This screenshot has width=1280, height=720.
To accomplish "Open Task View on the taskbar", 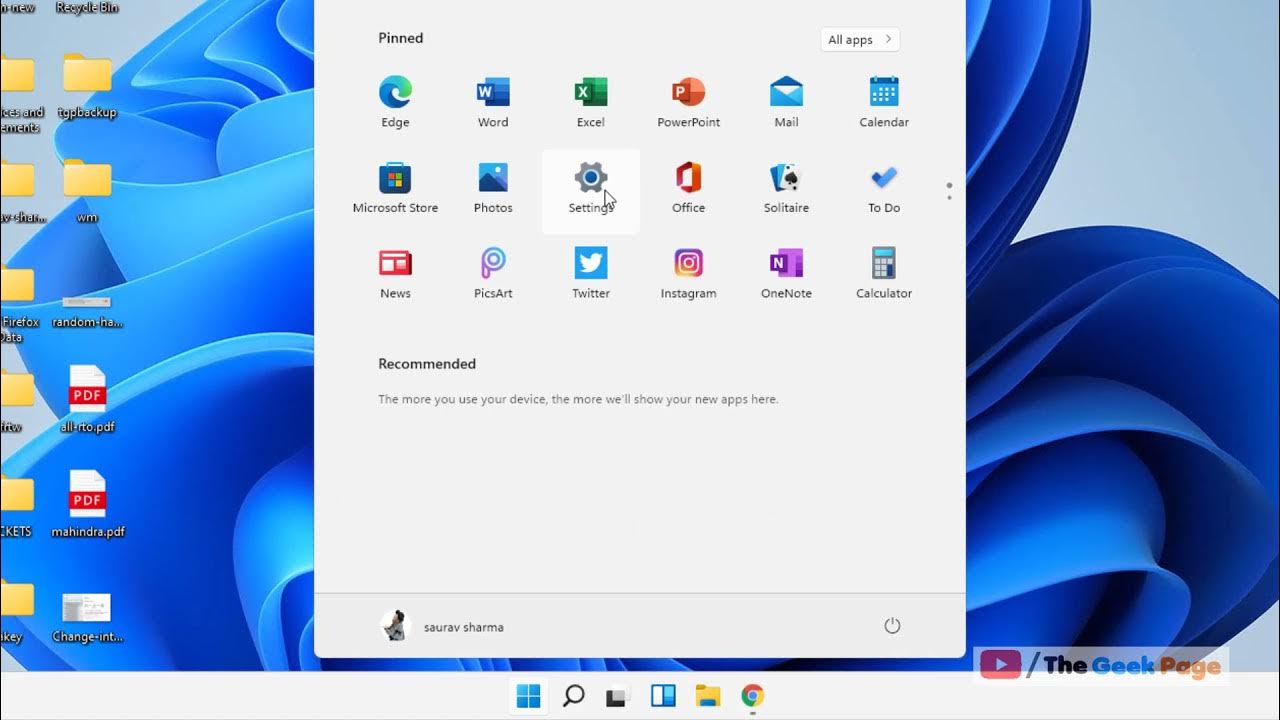I will pos(618,696).
